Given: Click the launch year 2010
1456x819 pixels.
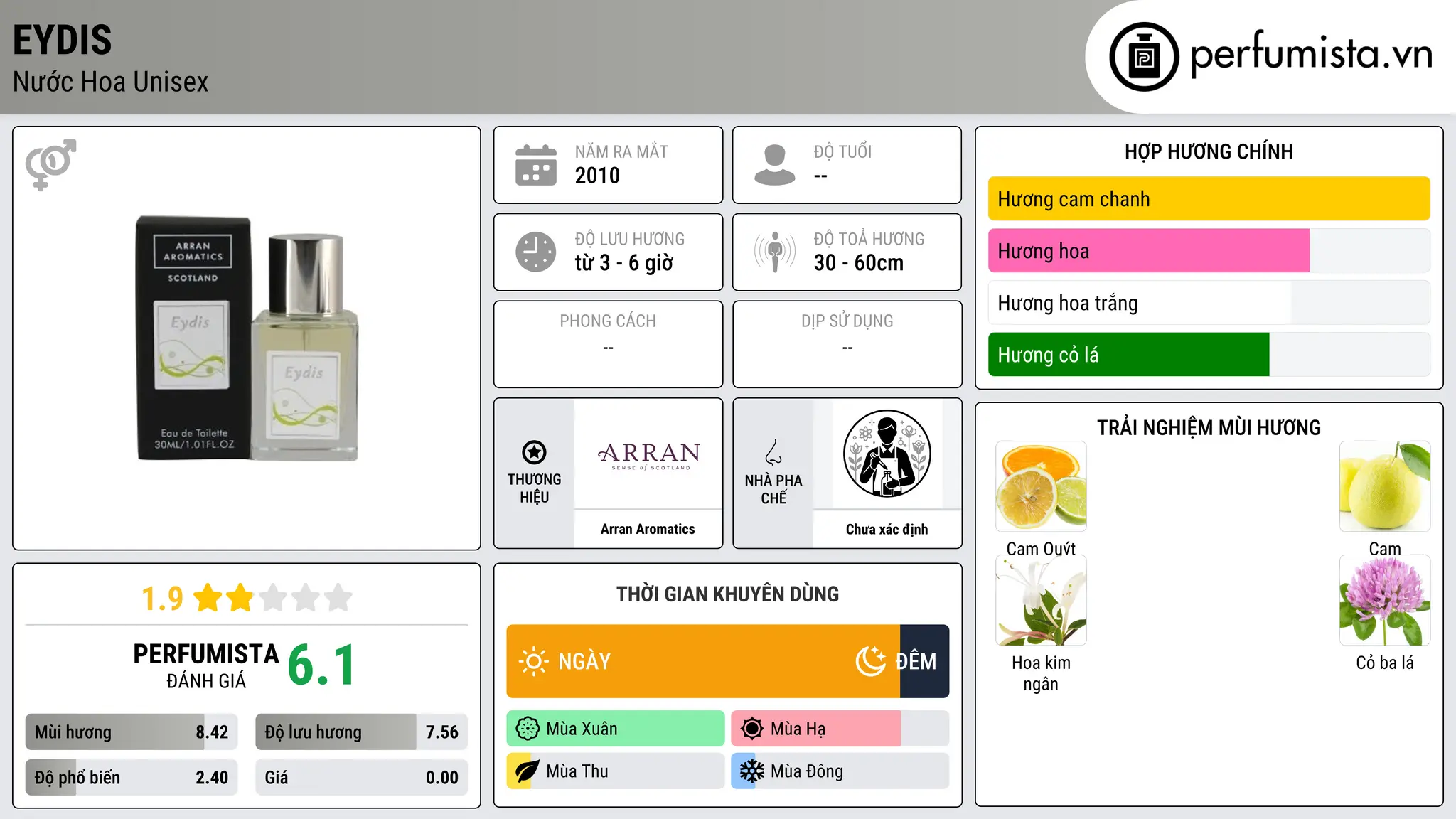Looking at the screenshot, I should pos(597,176).
